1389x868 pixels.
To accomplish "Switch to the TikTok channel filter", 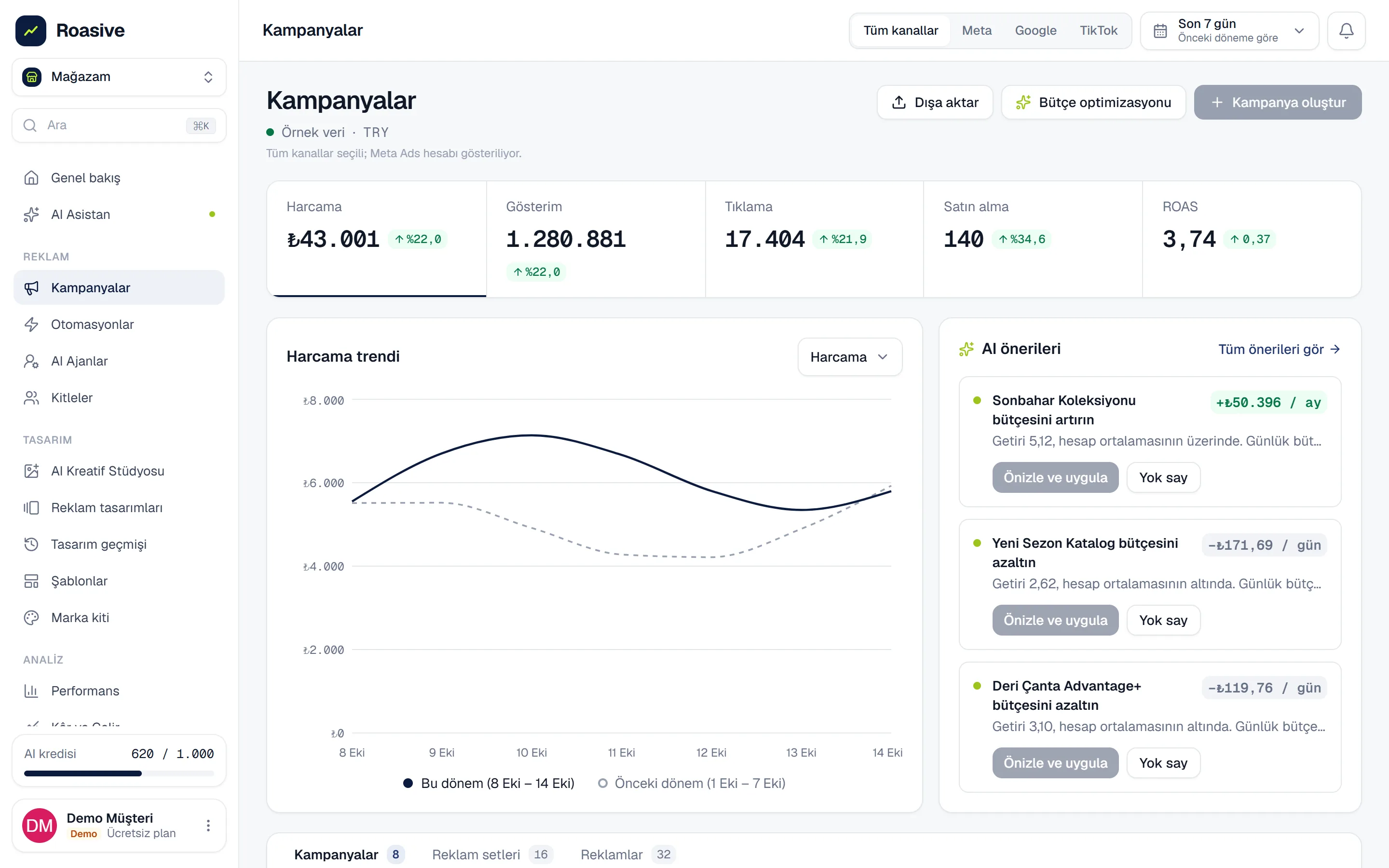I will [x=1098, y=30].
